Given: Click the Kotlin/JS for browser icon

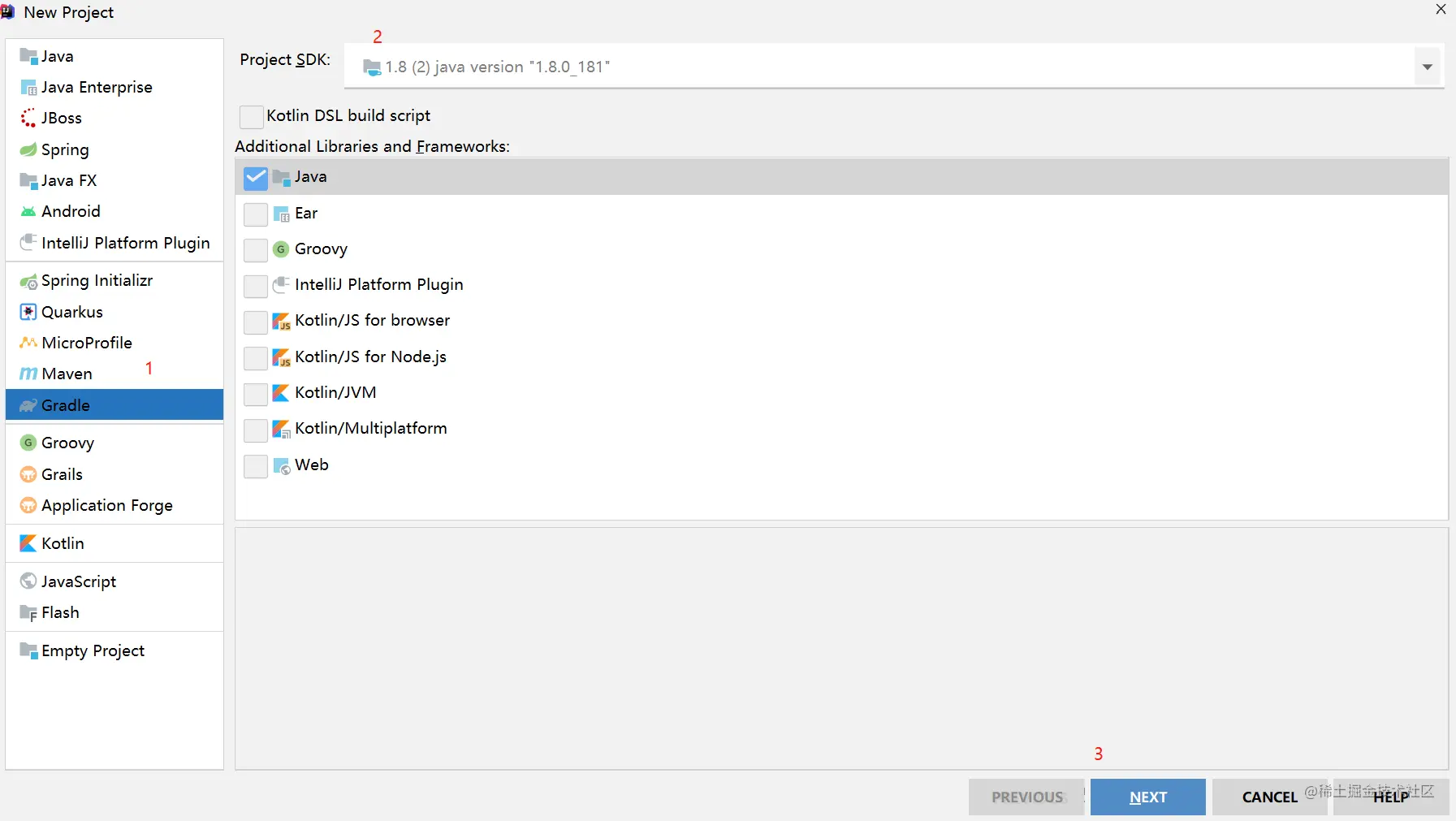Looking at the screenshot, I should point(282,321).
